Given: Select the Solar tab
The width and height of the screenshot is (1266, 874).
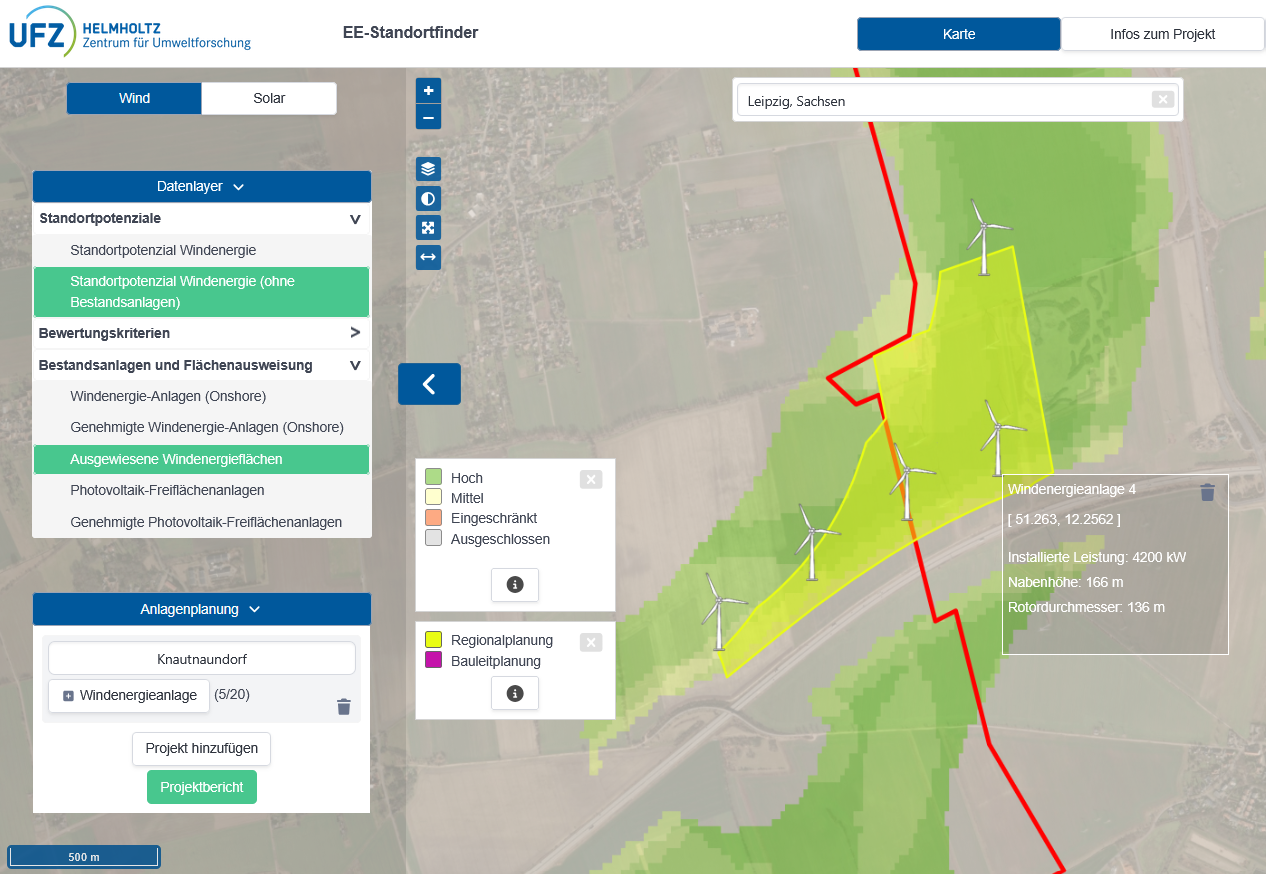Looking at the screenshot, I should pyautogui.click(x=269, y=98).
